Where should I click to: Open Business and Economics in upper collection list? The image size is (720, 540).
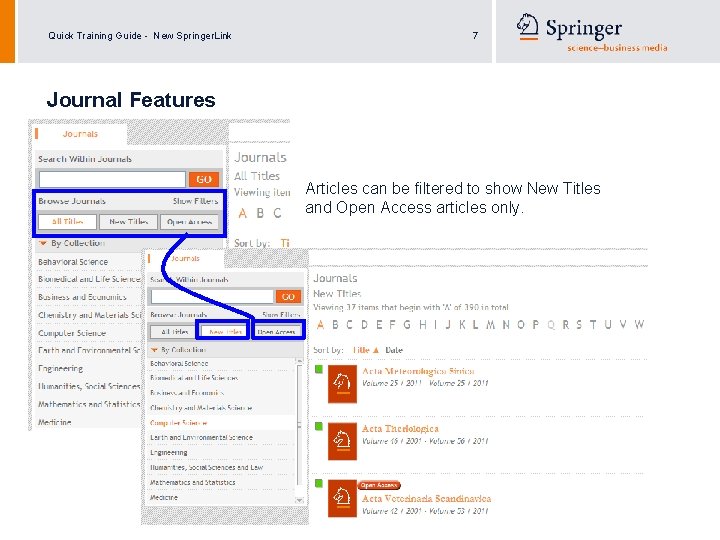point(82,297)
